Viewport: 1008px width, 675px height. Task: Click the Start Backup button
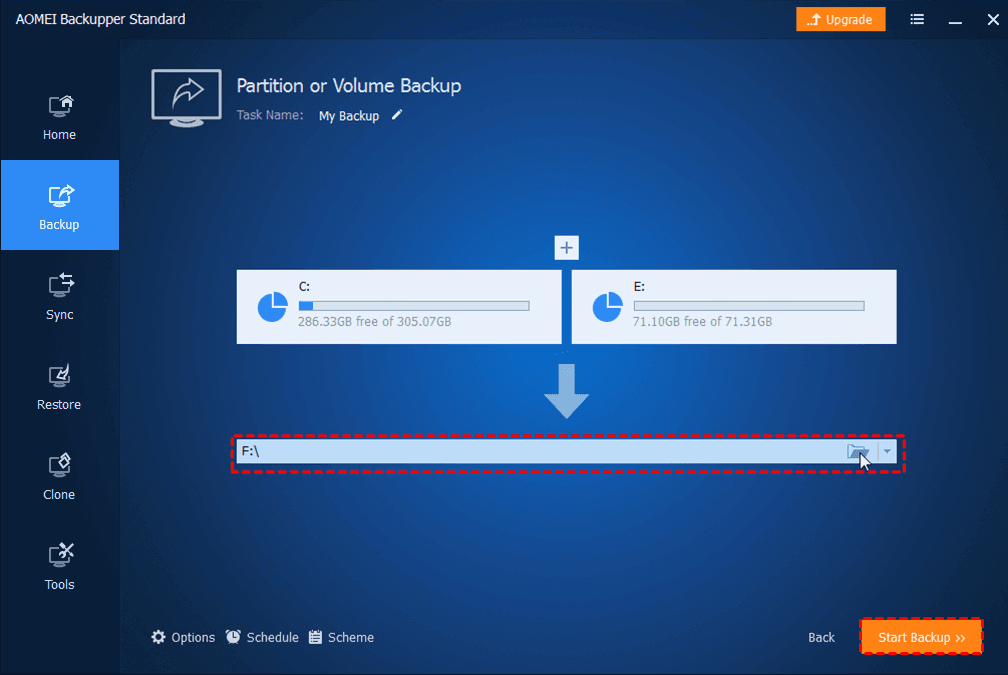(x=921, y=637)
